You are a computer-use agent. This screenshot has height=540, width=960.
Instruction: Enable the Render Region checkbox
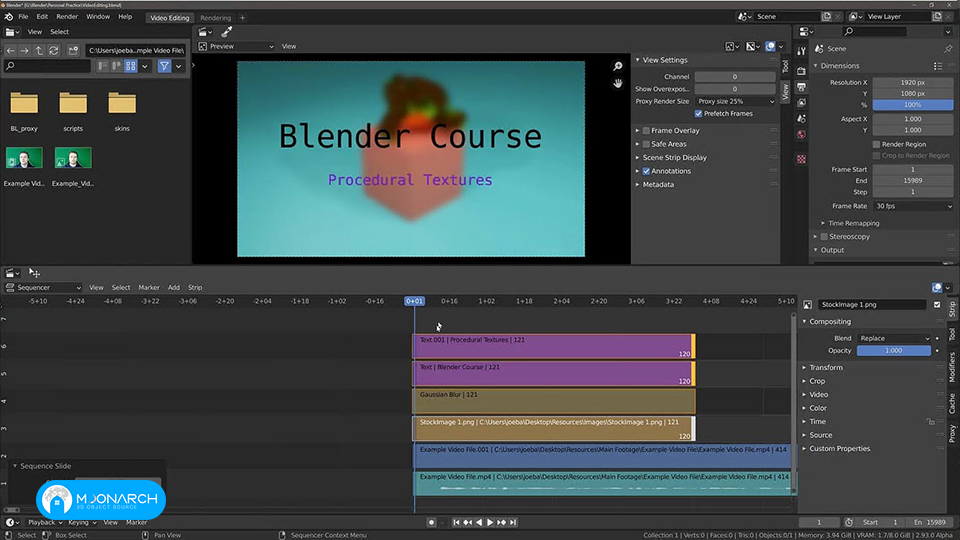click(877, 144)
